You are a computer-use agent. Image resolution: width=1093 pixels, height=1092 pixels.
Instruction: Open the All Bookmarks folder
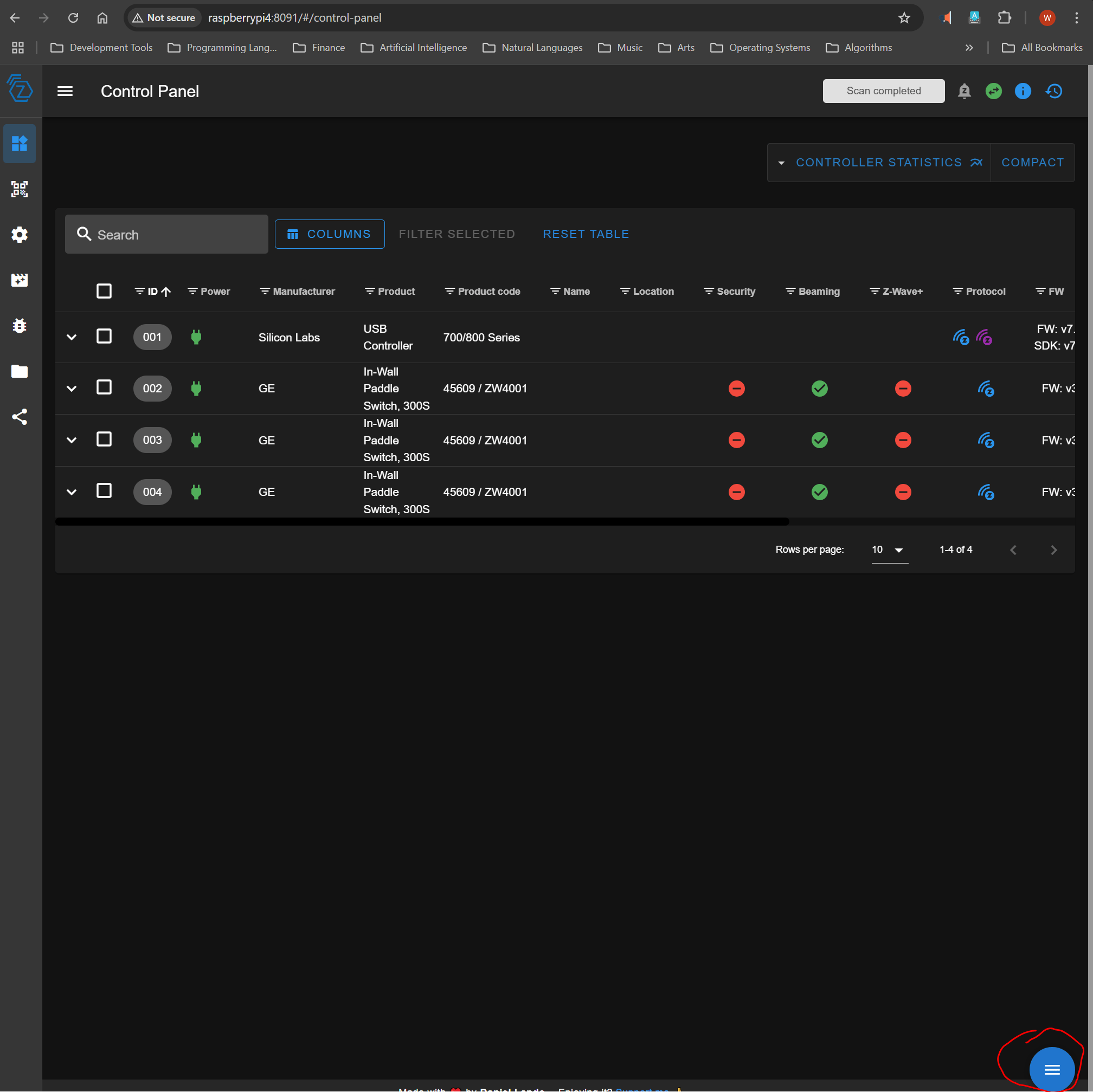(1042, 48)
